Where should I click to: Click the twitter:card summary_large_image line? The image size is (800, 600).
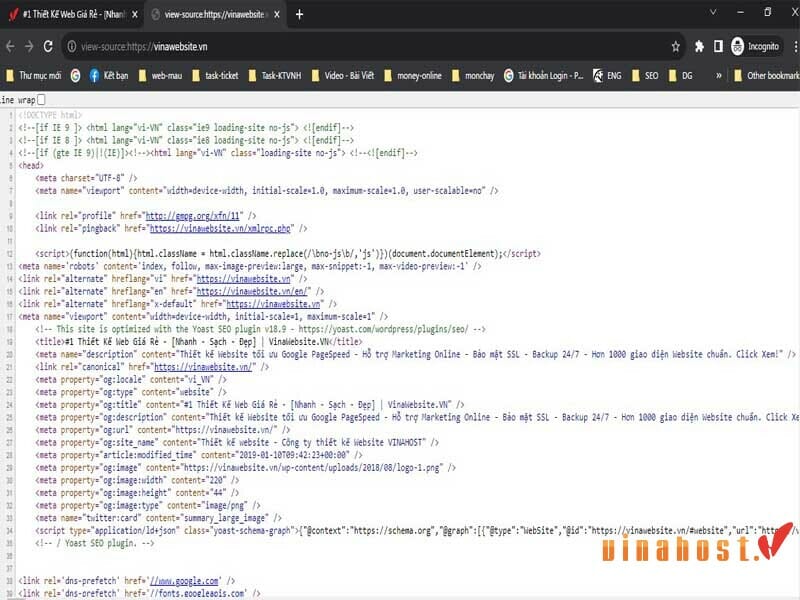point(158,518)
